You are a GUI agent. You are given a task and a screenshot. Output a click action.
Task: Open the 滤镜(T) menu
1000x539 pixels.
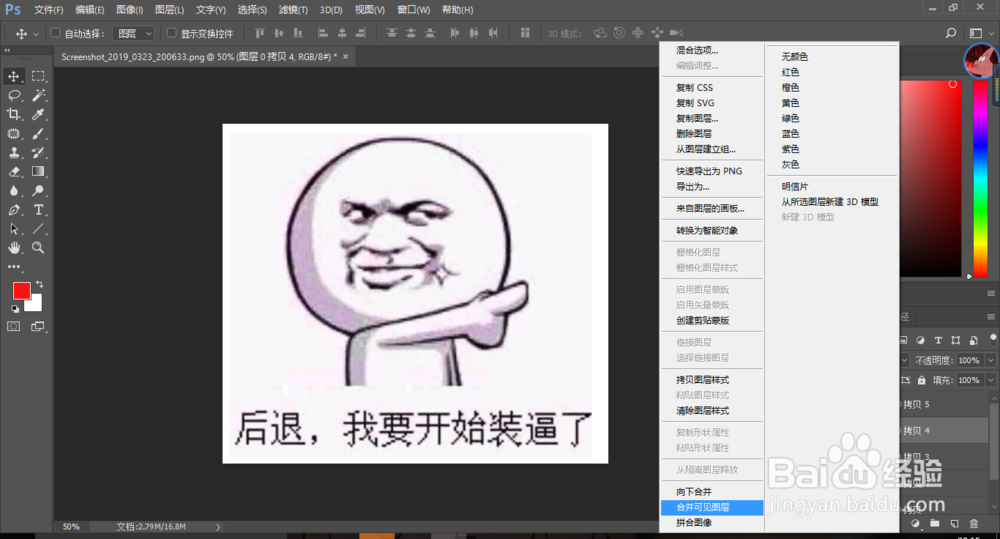pos(293,10)
